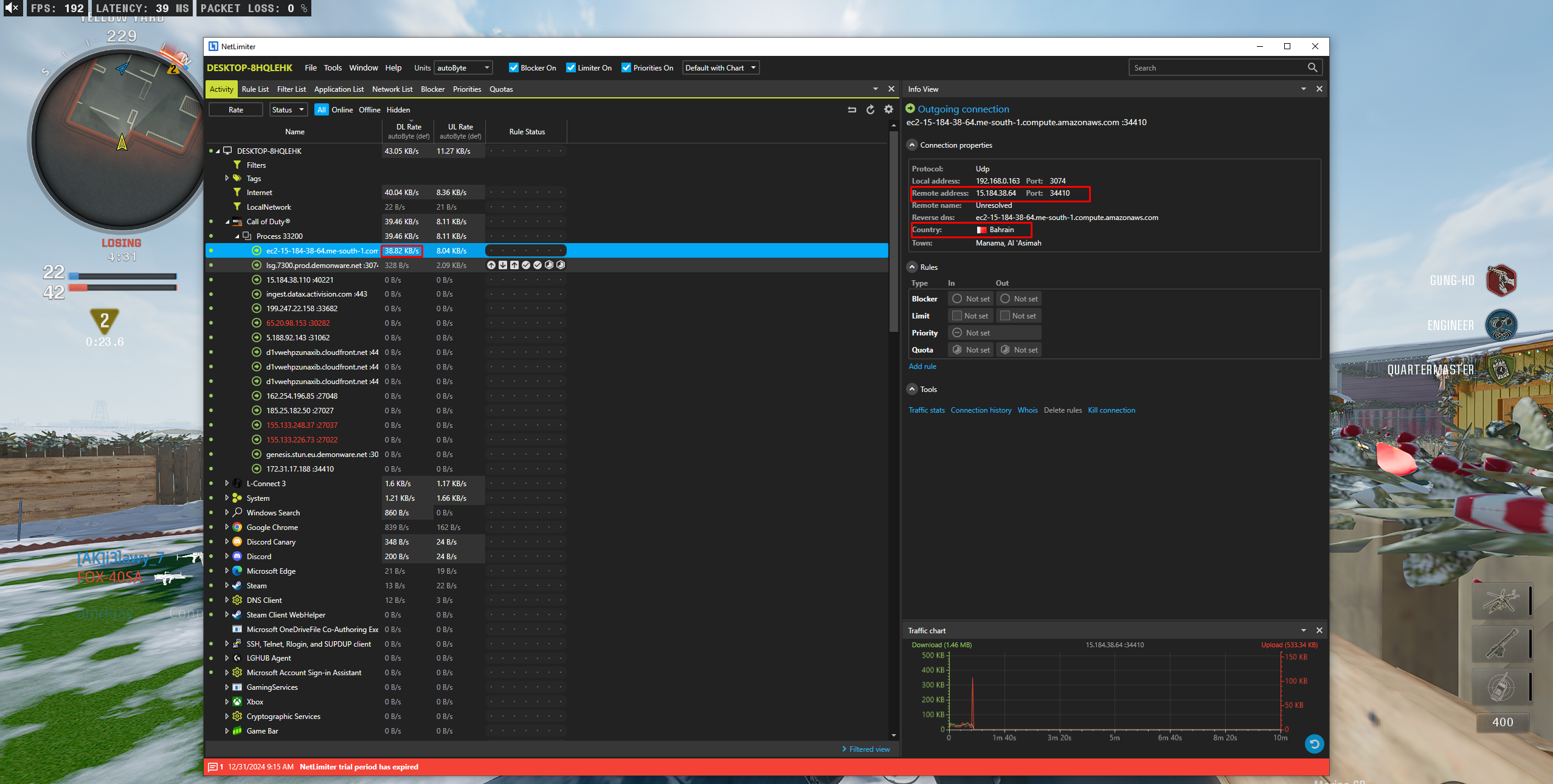Screen dimensions: 1553x784
Task: Click the Add rule link under Rules
Action: 922,366
